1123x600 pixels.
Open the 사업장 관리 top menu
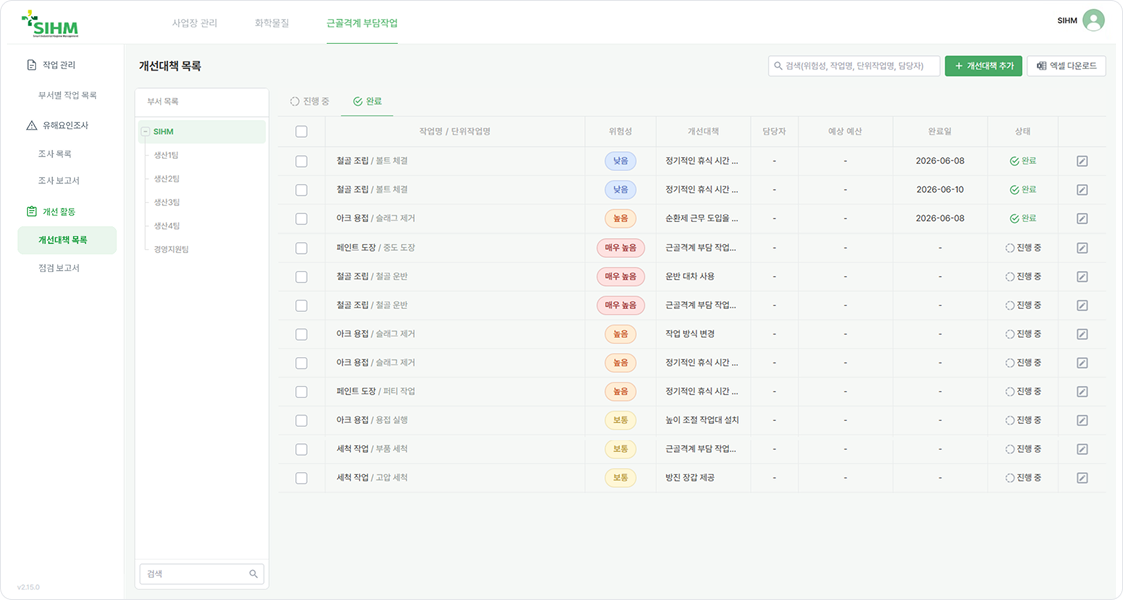click(194, 23)
